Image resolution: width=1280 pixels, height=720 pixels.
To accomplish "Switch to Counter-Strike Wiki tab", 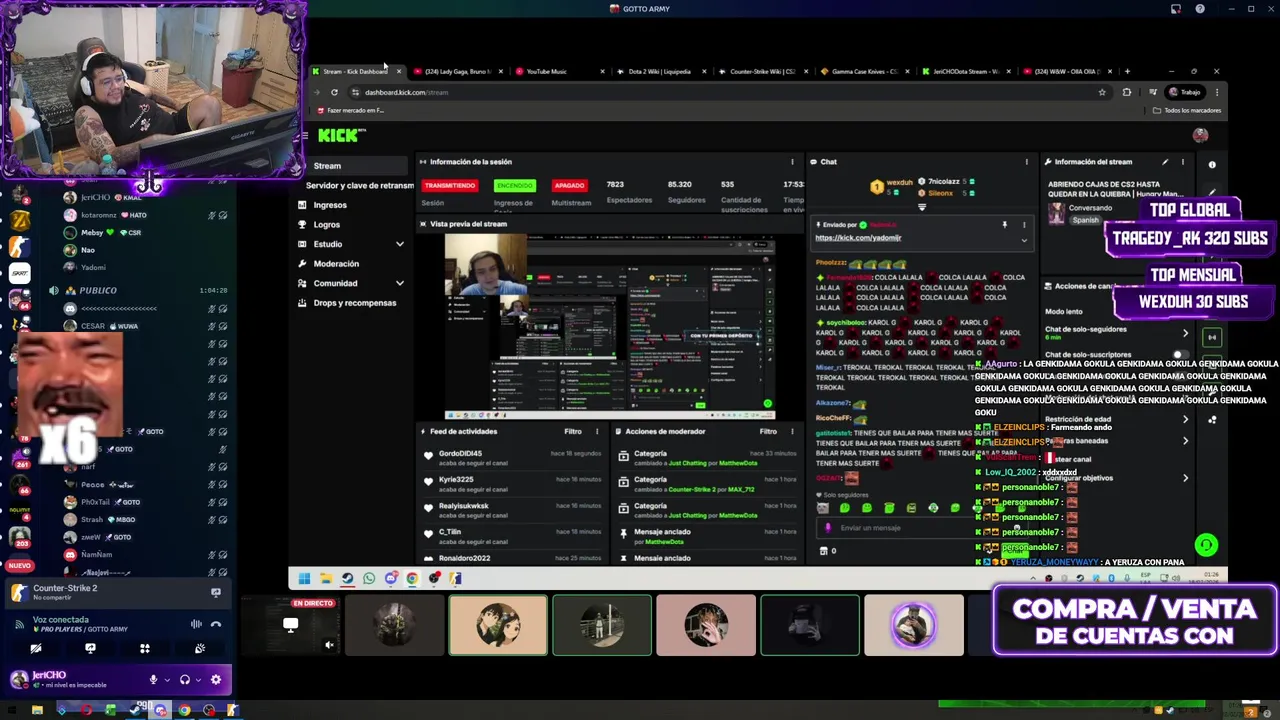I will pyautogui.click(x=762, y=72).
